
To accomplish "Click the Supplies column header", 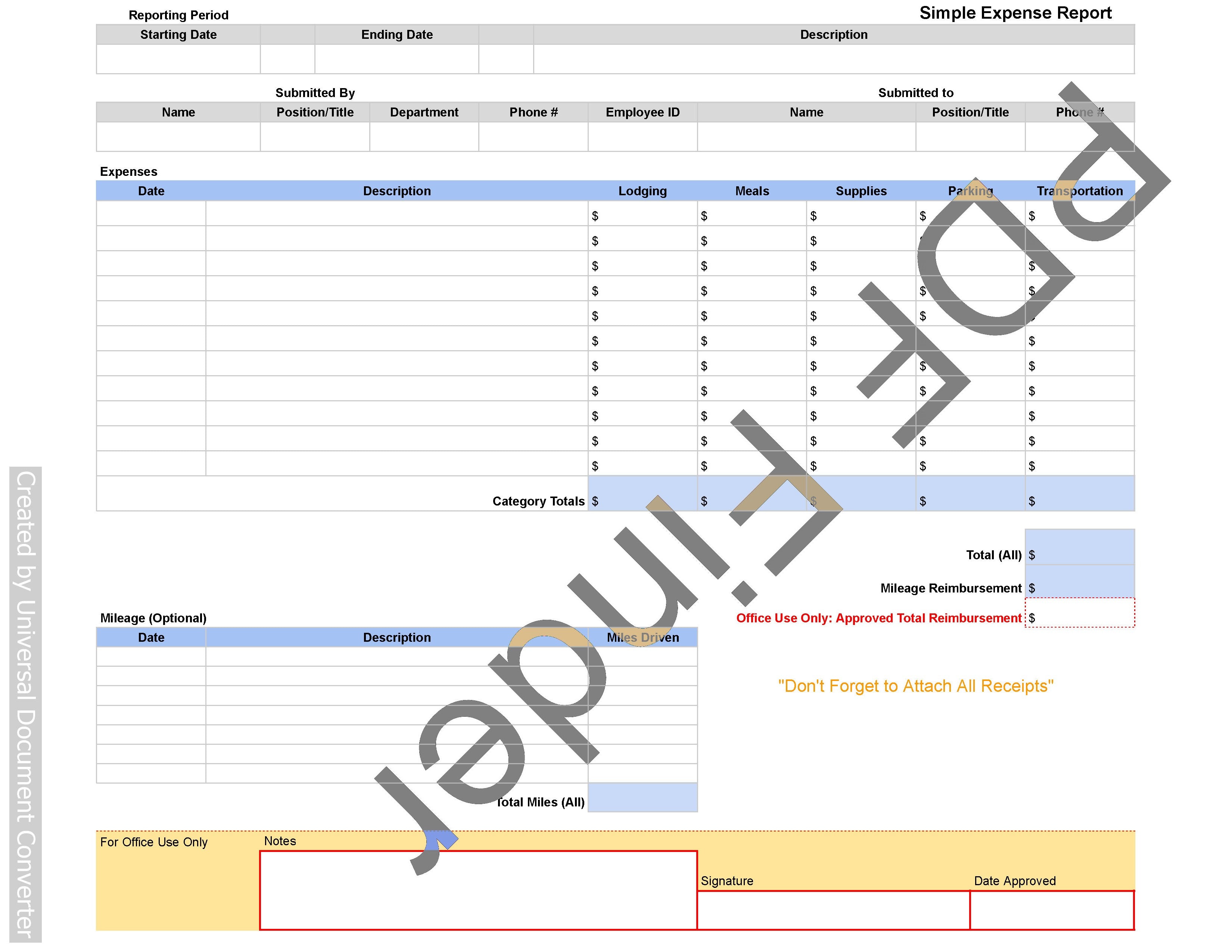I will coord(861,191).
